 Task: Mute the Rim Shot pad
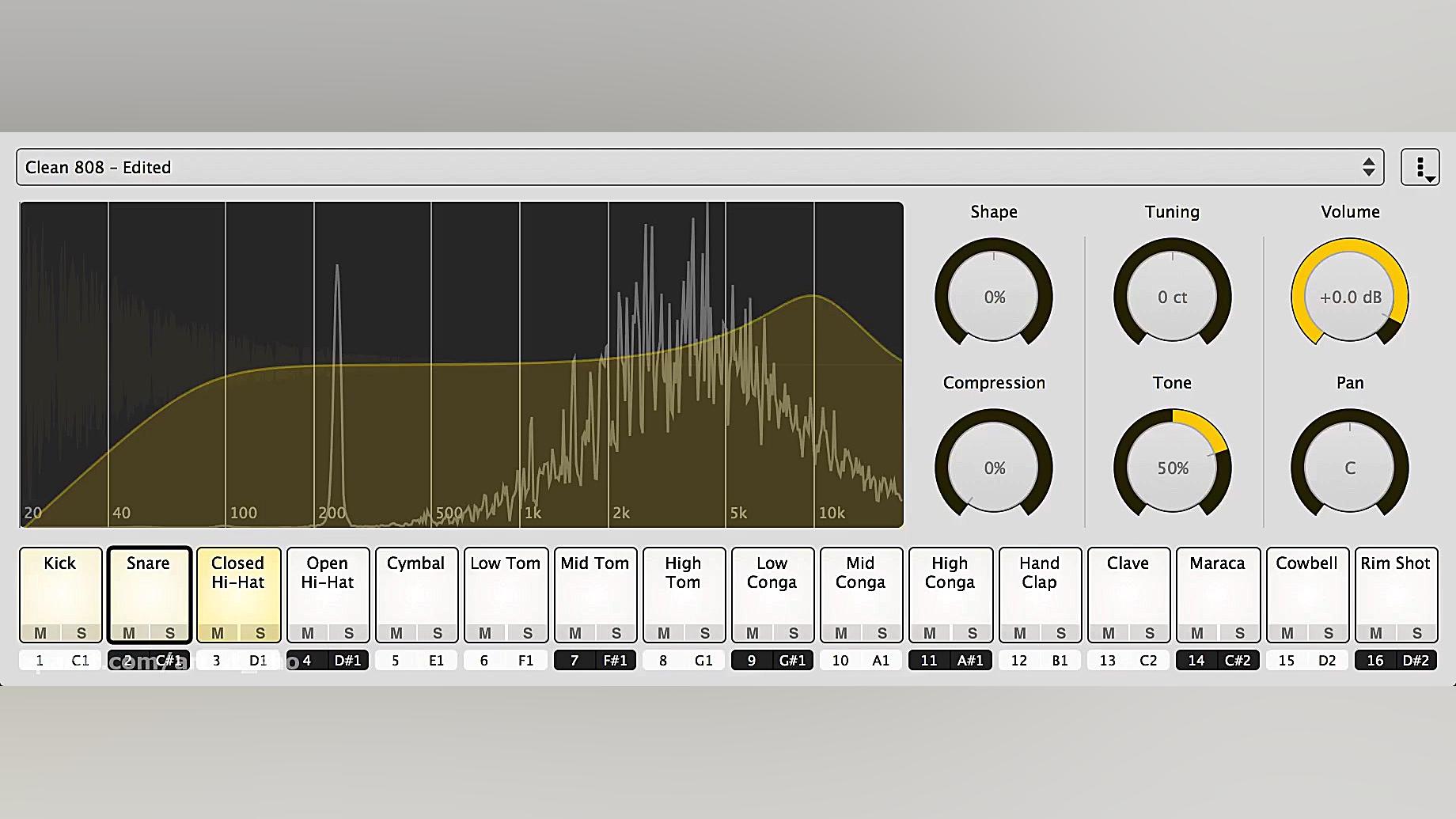pos(1376,633)
